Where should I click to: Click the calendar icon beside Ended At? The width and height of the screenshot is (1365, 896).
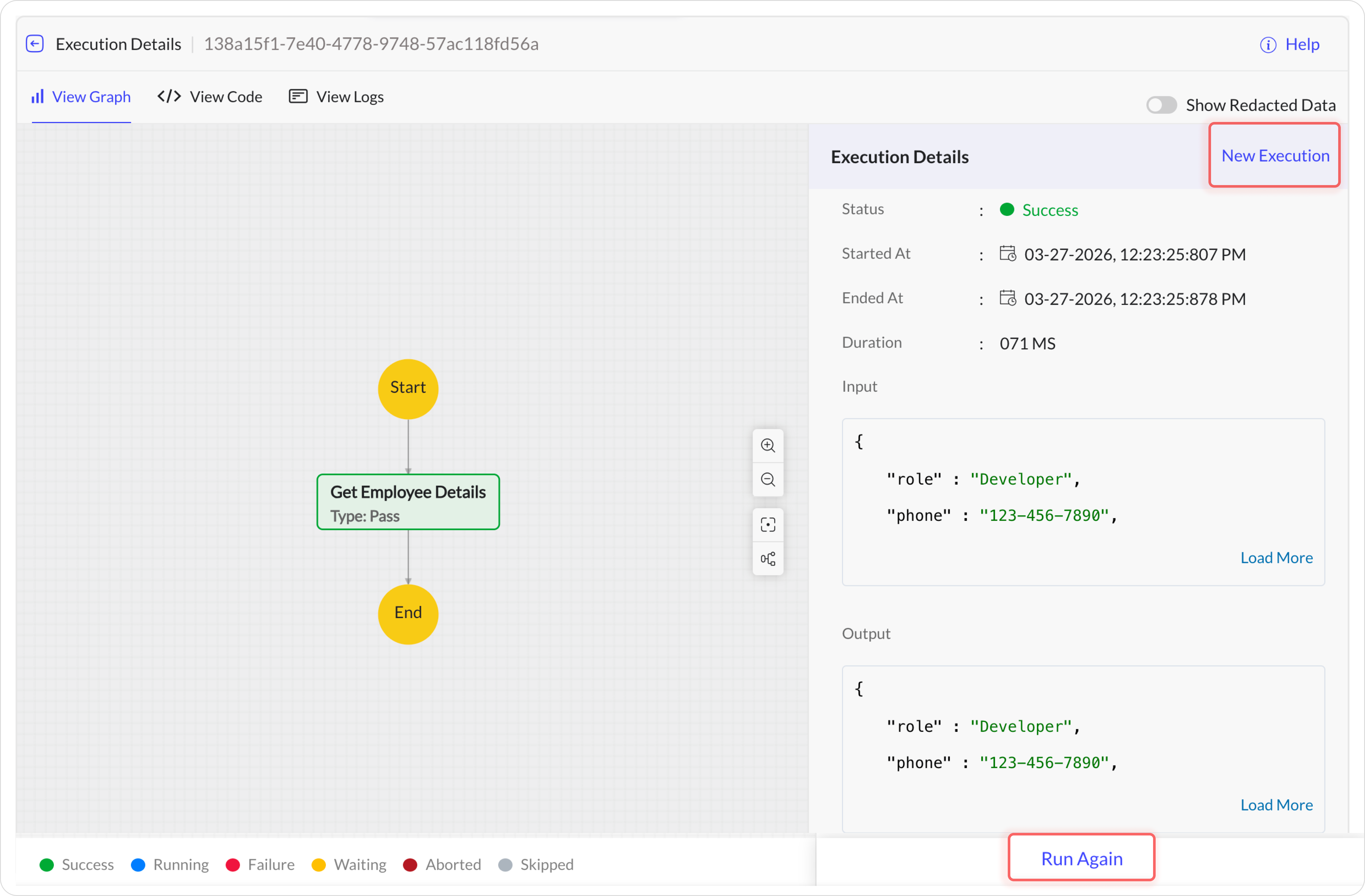1007,298
